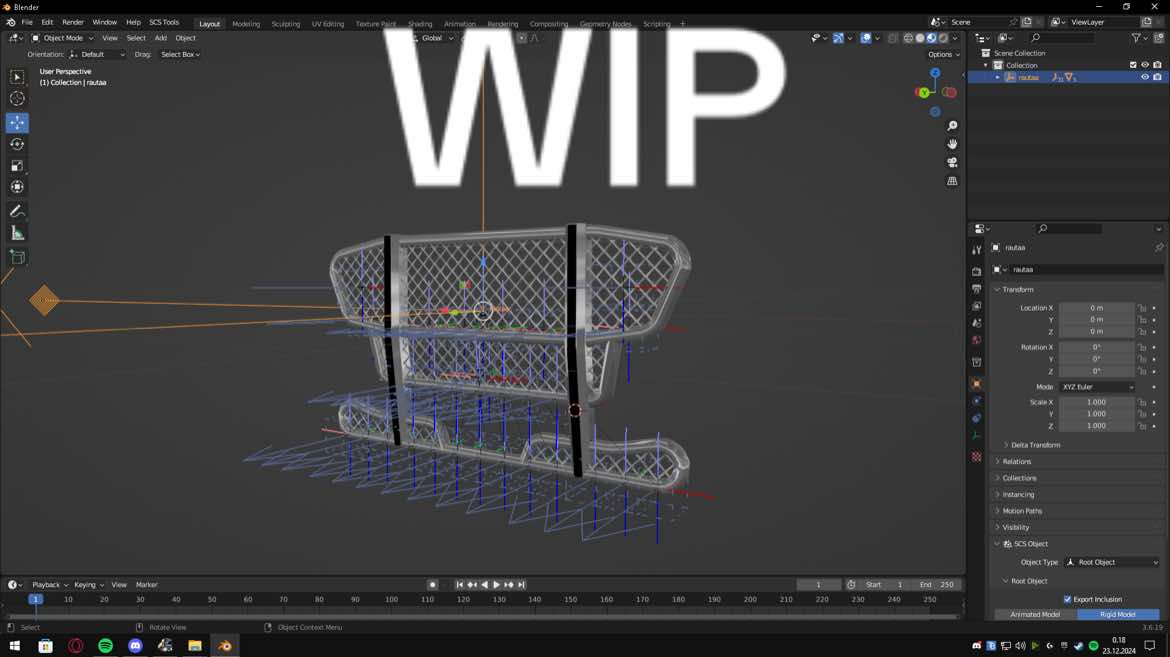1170x657 pixels.
Task: Hide the rautaa object in the outliner
Action: 1145,77
